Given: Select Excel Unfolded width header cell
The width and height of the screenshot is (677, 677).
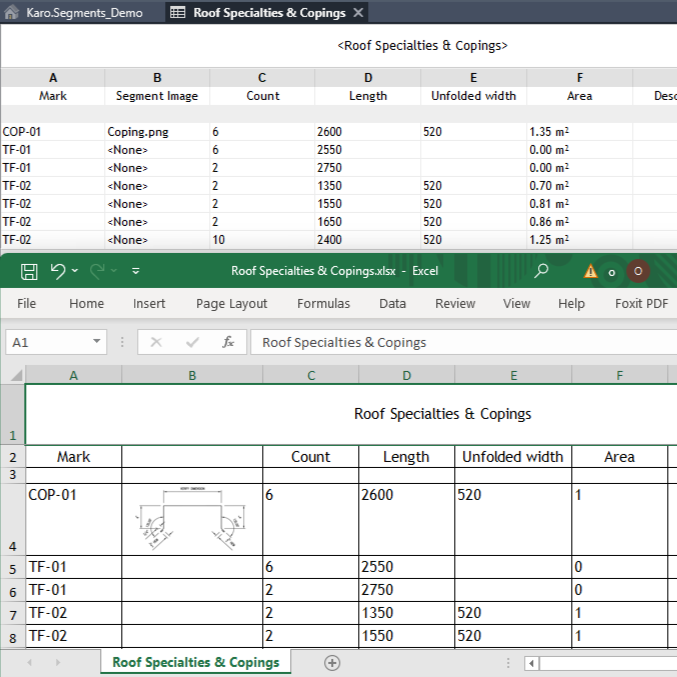Looking at the screenshot, I should [513, 457].
